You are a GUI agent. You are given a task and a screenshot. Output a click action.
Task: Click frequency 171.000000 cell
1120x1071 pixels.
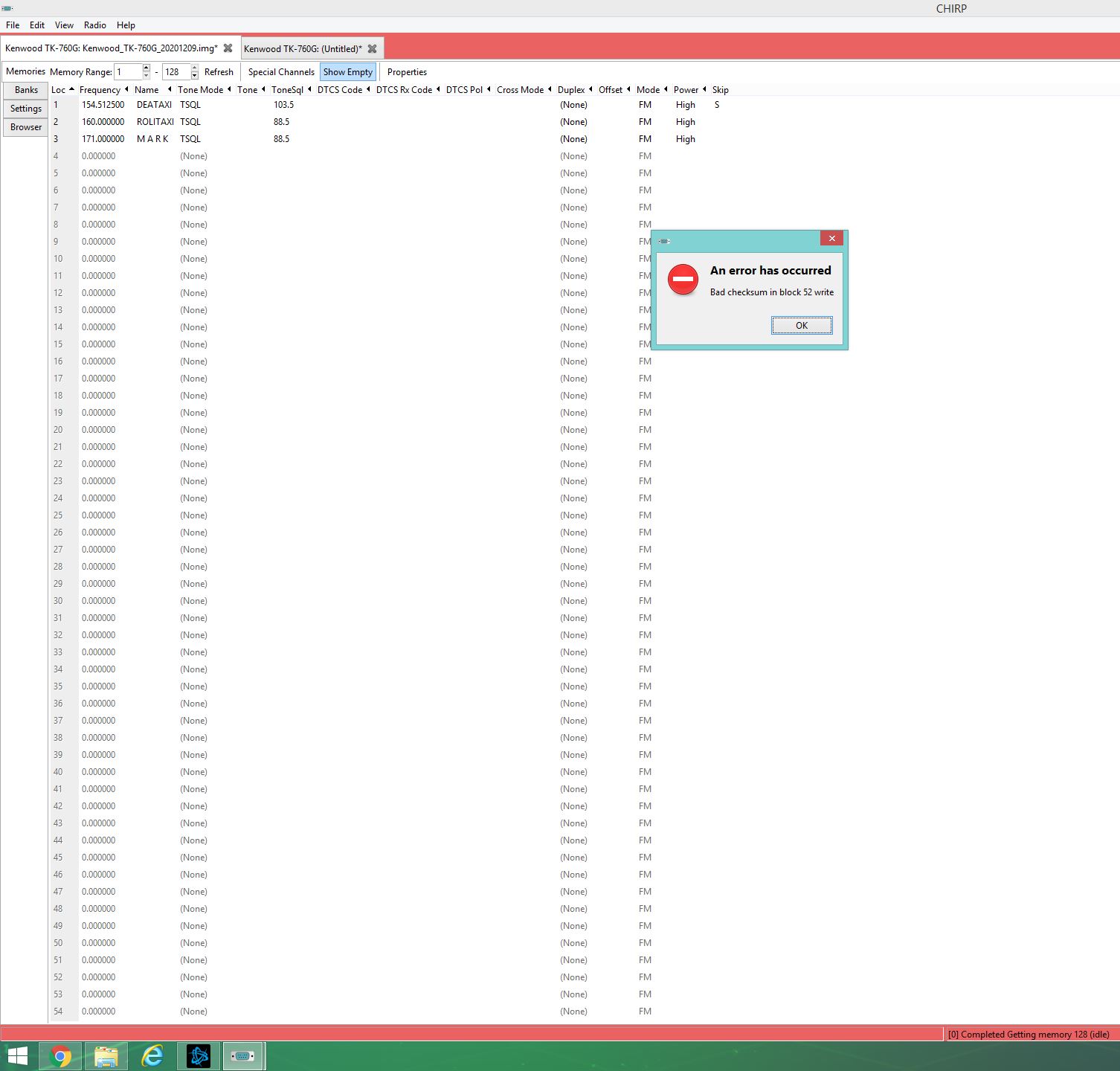tap(103, 139)
